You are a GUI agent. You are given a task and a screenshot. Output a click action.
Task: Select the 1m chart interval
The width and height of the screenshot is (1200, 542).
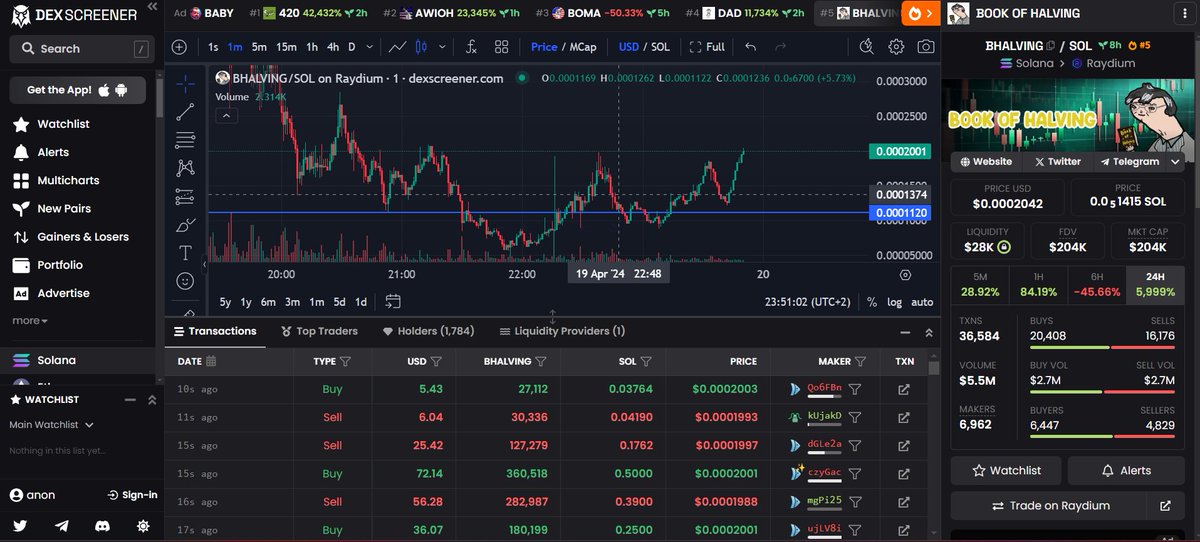click(234, 47)
